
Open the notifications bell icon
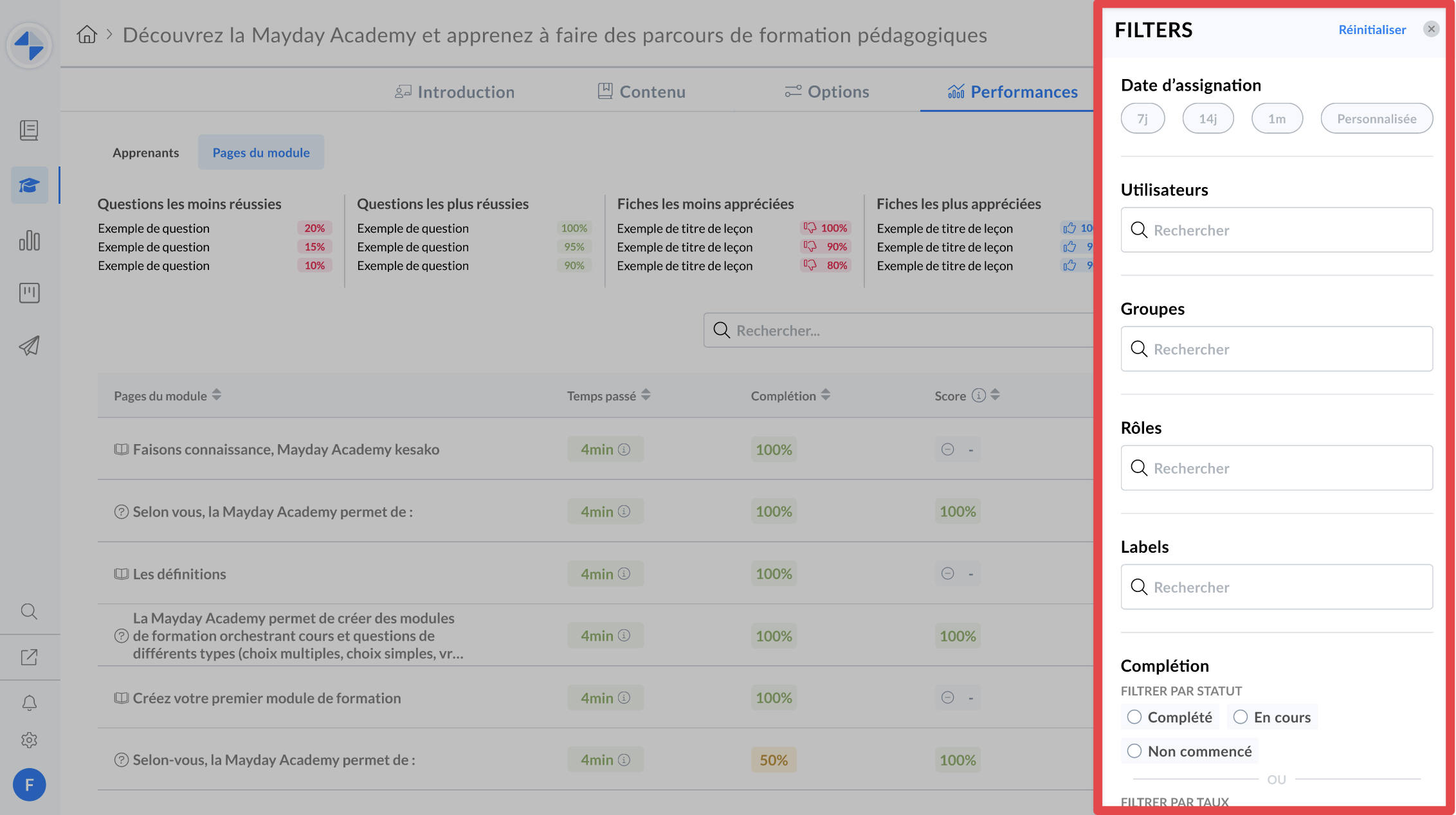coord(29,703)
